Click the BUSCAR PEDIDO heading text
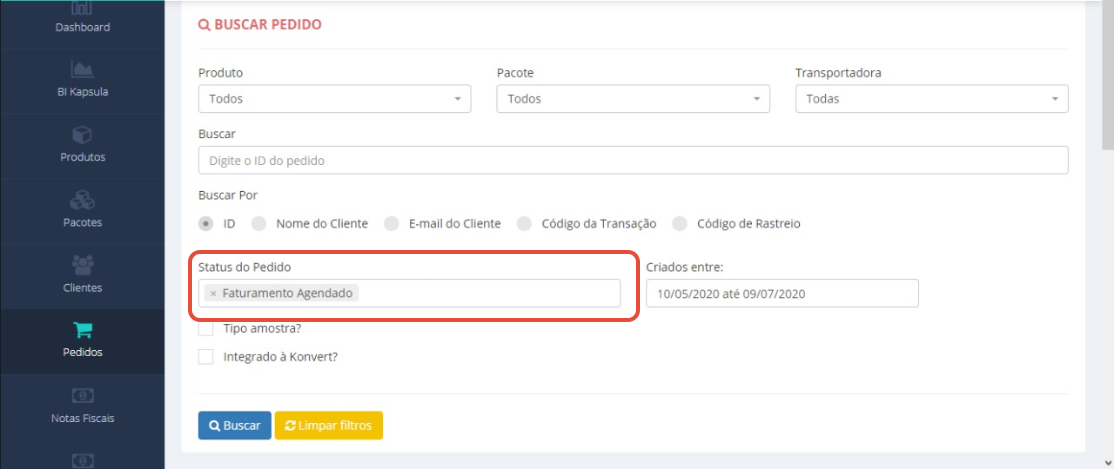1114x469 pixels. (268, 25)
